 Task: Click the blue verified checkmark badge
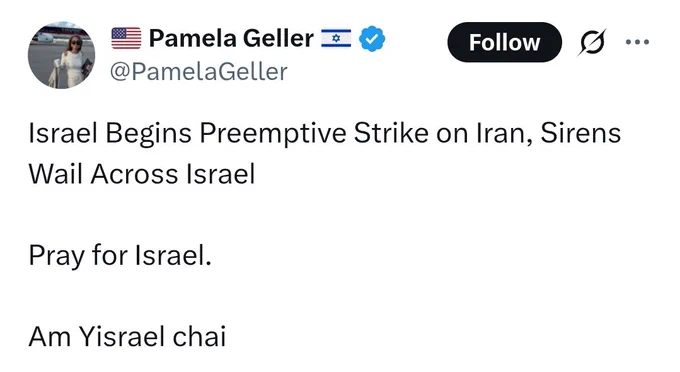[x=372, y=39]
